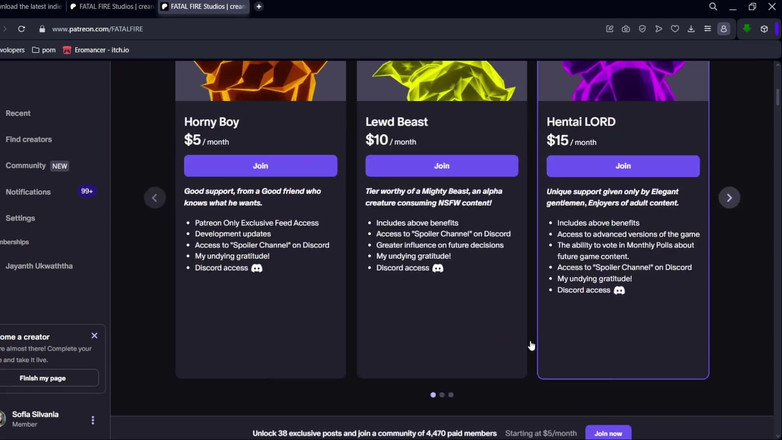Click the browser reload page icon
Screen dimensions: 782x440
[21, 29]
